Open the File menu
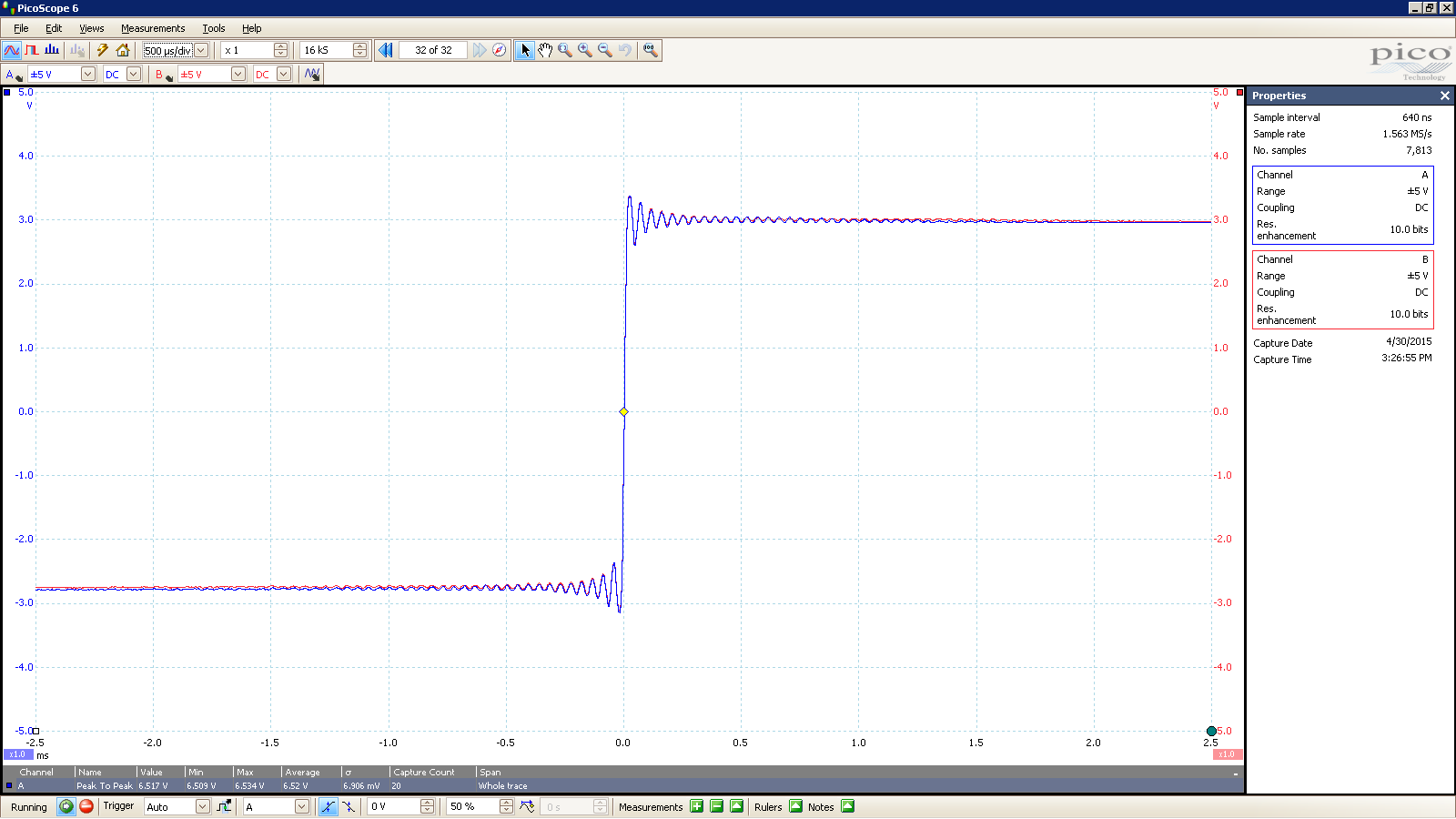 click(21, 28)
